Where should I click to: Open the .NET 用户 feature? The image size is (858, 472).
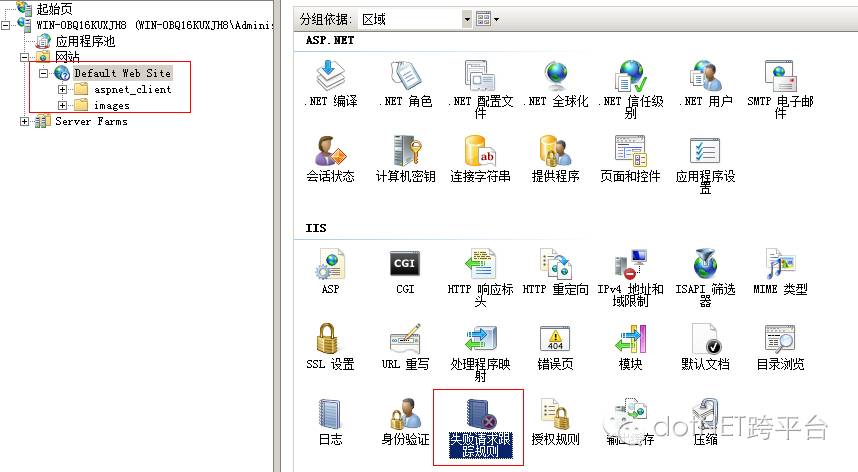pyautogui.click(x=705, y=84)
